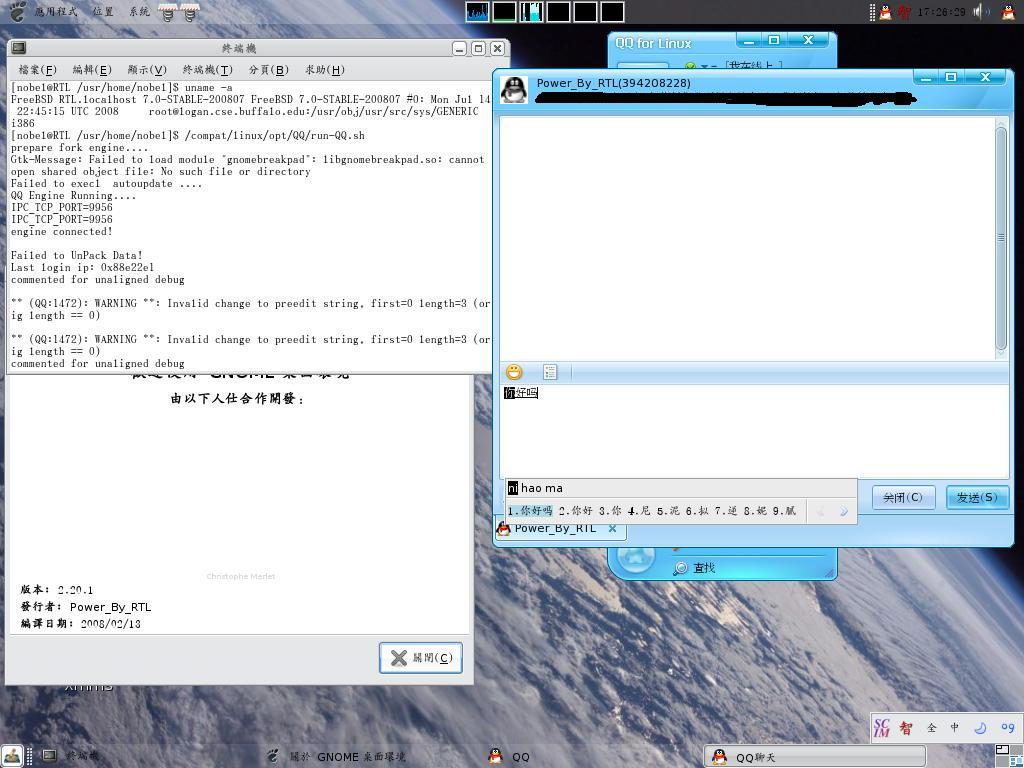The width and height of the screenshot is (1024, 768).
Task: Click the panel applet drag handle beside QQ penguin
Action: (872, 12)
